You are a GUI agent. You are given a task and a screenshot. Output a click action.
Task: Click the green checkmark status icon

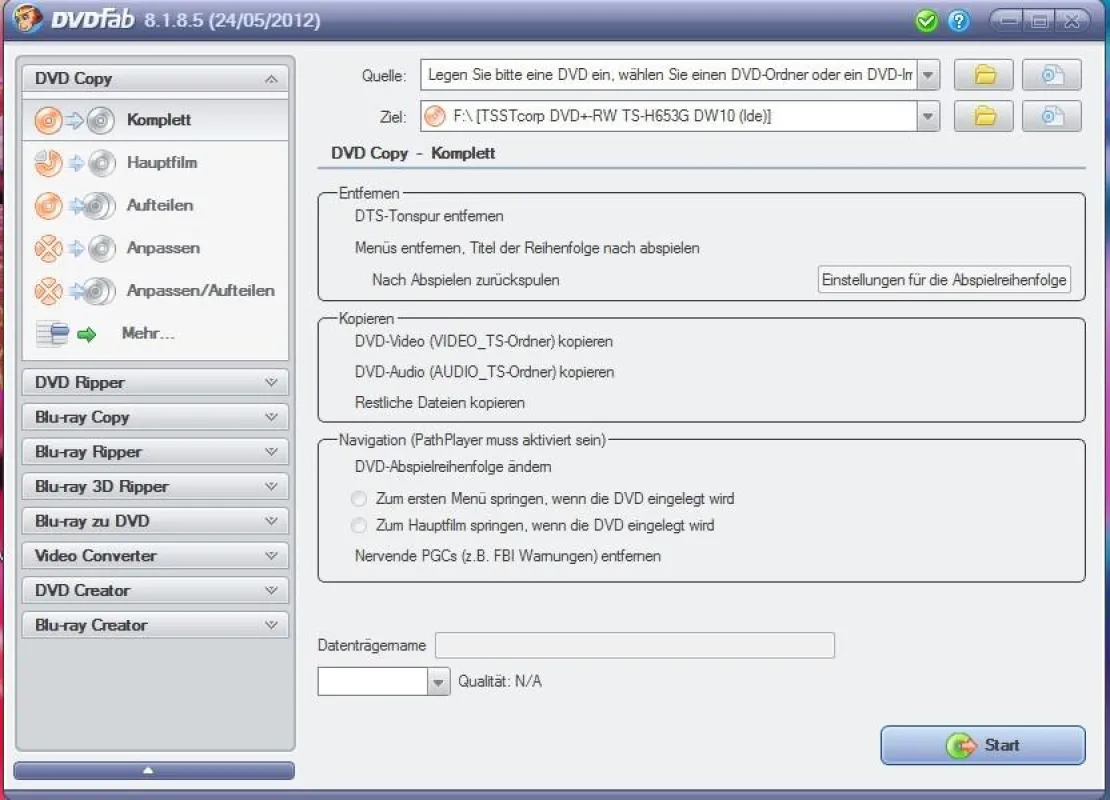click(x=926, y=21)
